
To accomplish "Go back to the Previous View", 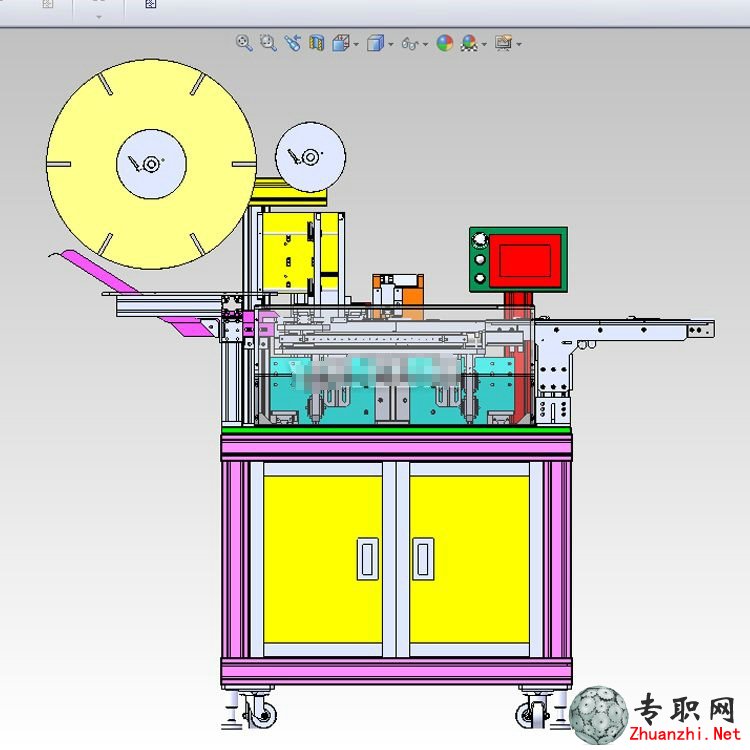I will [x=292, y=43].
